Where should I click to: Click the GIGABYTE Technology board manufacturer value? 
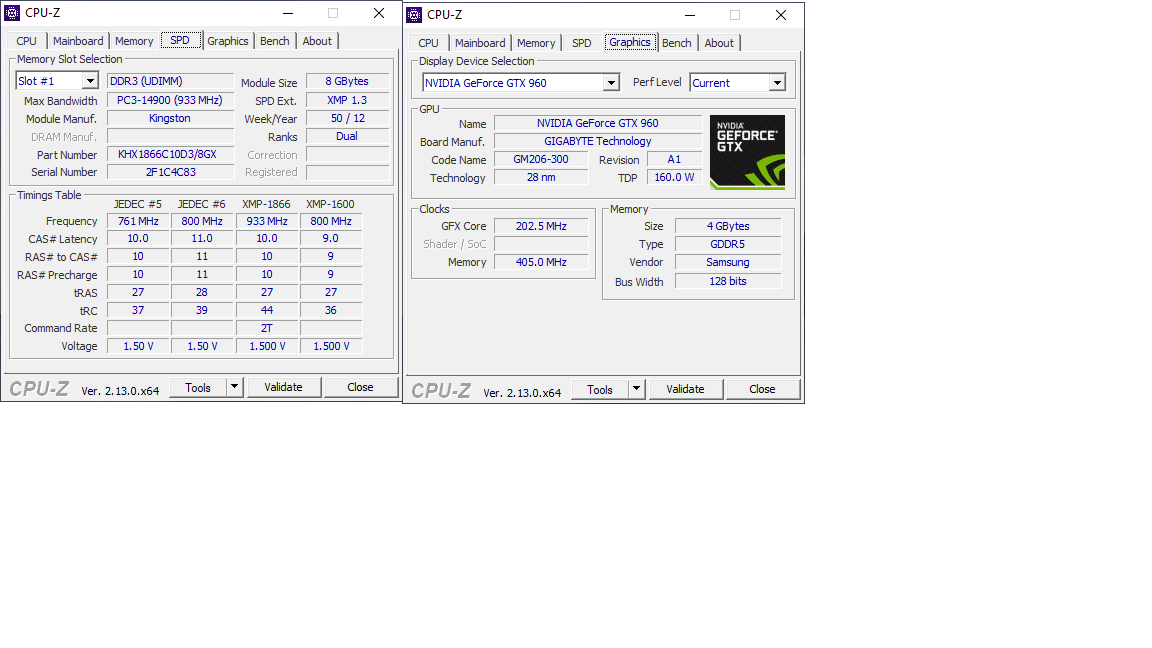[x=597, y=141]
